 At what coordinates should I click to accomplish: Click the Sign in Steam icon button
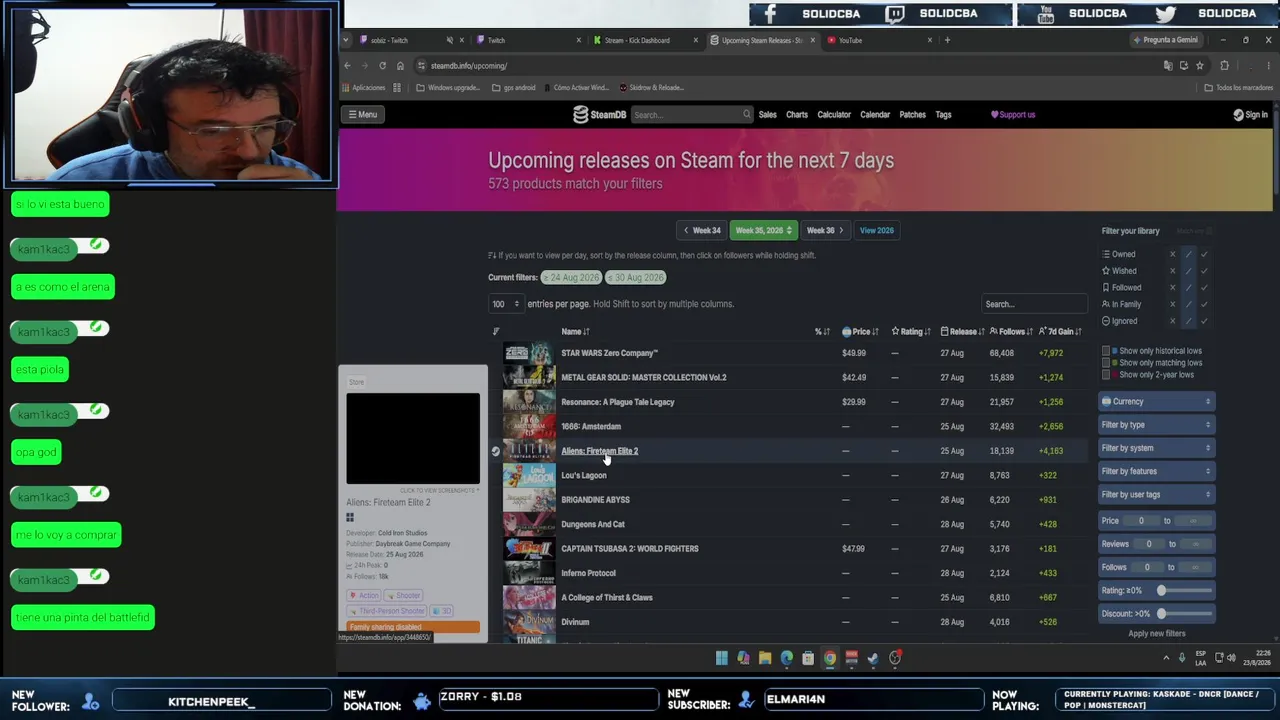[1251, 115]
